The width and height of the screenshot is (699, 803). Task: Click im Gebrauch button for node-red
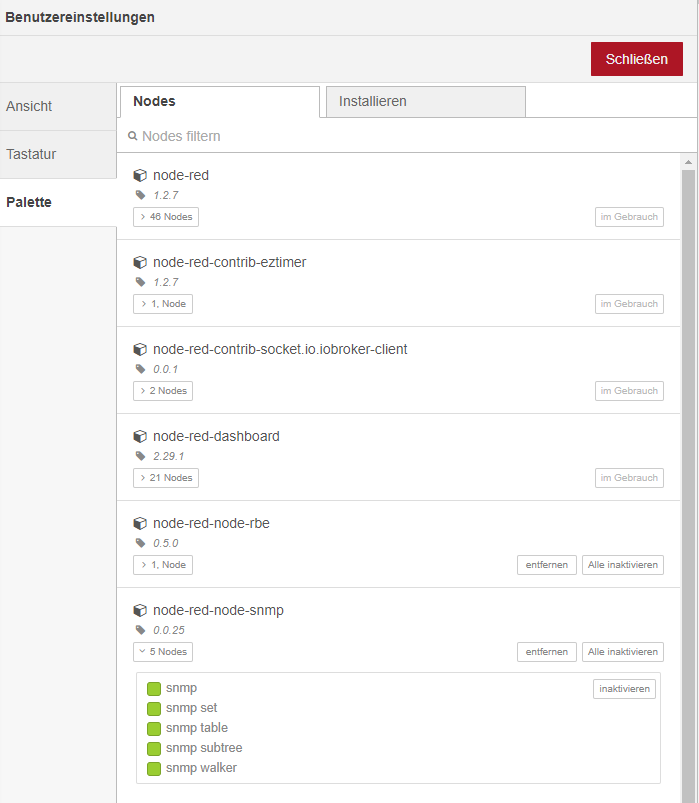click(629, 217)
